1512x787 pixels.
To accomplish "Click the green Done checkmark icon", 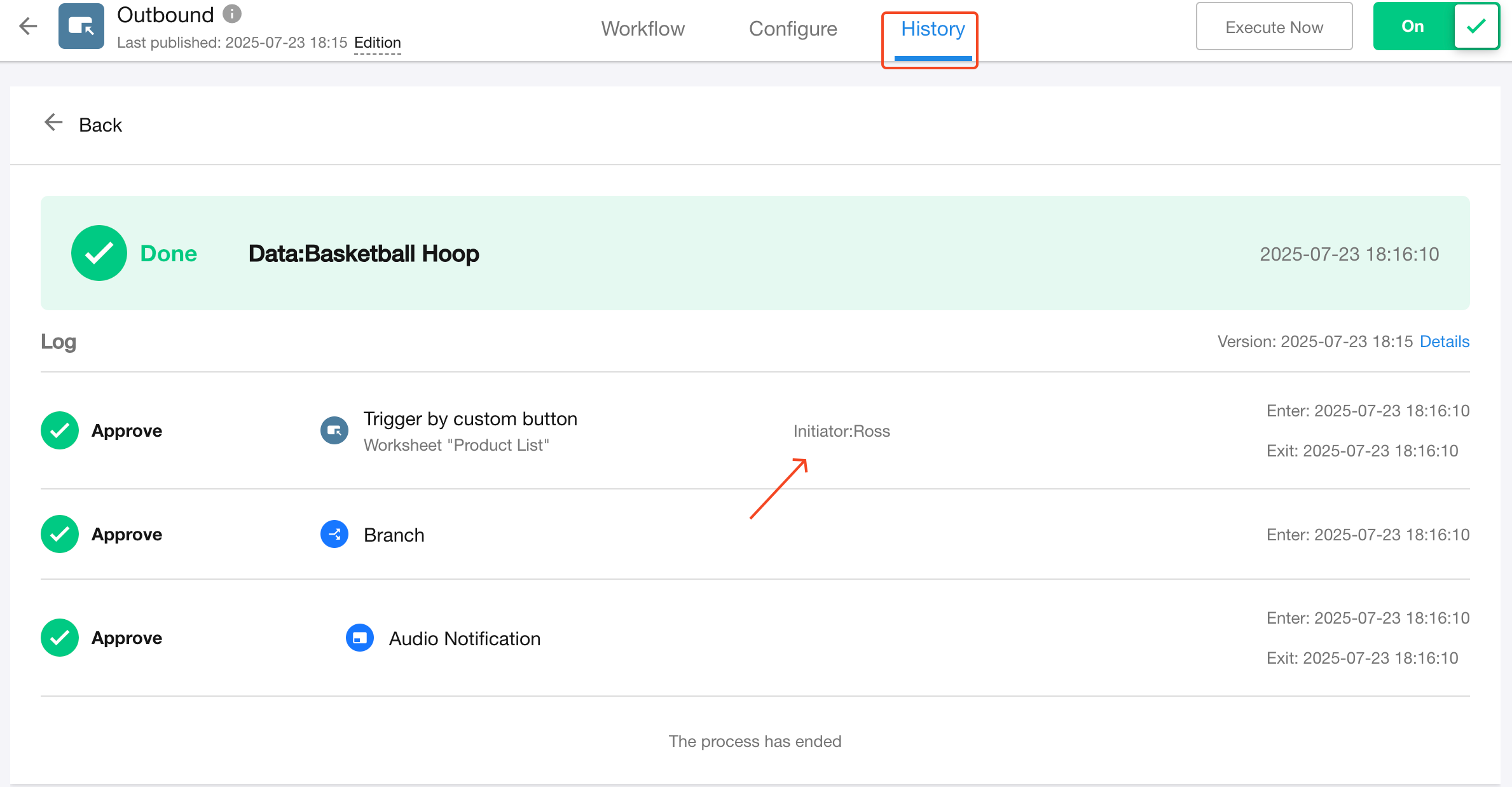I will [x=99, y=253].
